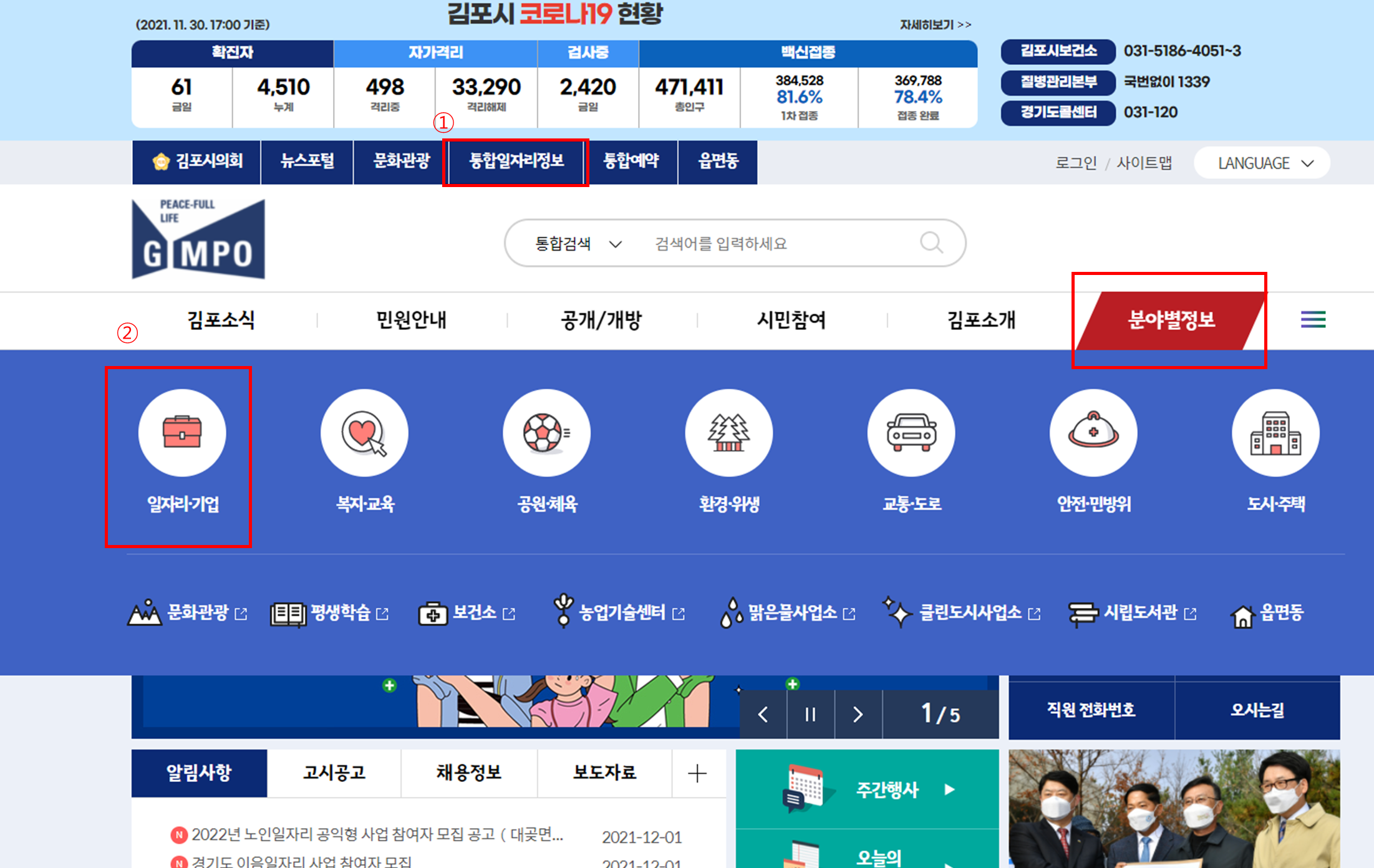Go to next banner slide
This screenshot has height=868, width=1374.
(x=858, y=714)
